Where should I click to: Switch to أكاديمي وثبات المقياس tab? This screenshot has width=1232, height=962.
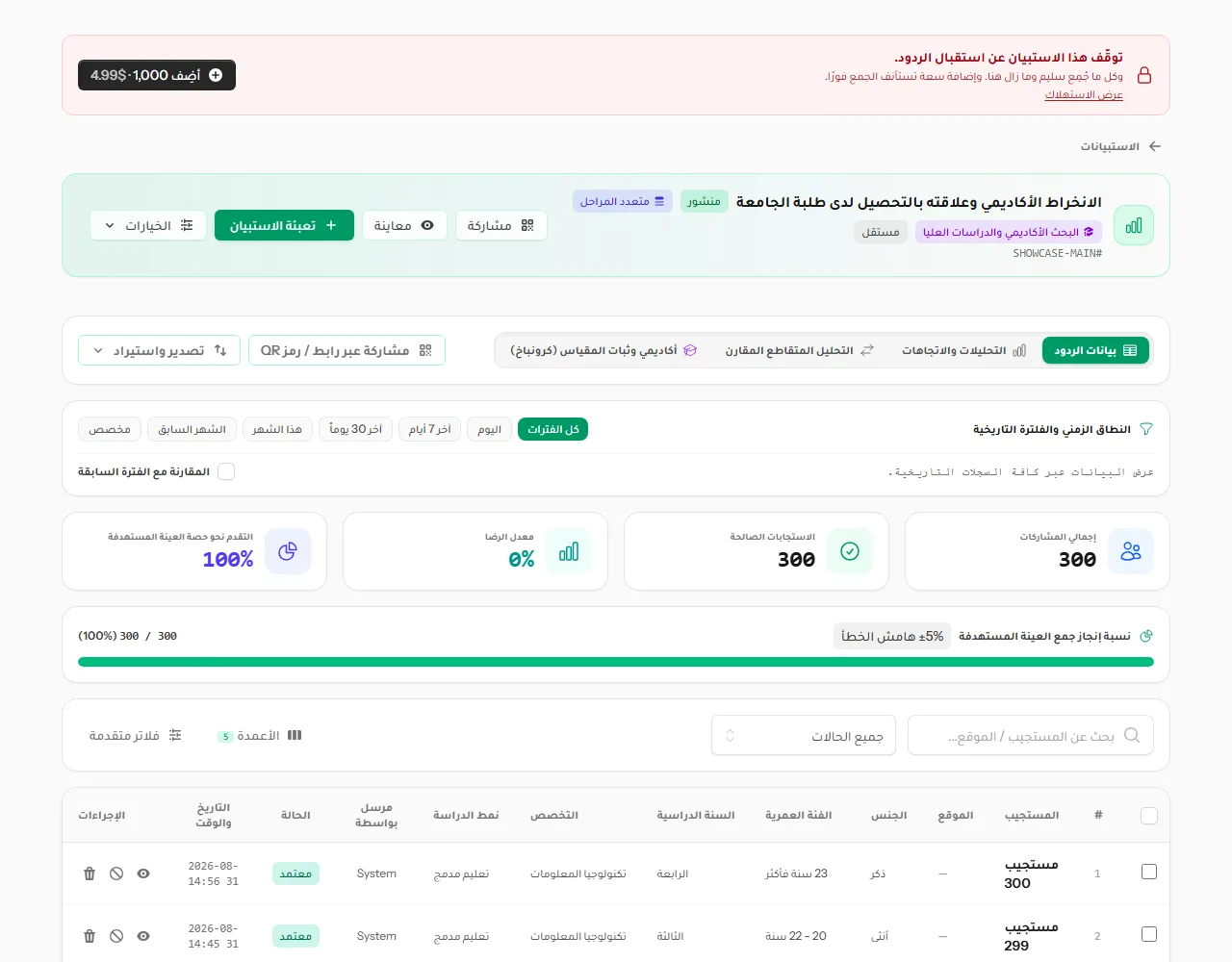(x=603, y=350)
